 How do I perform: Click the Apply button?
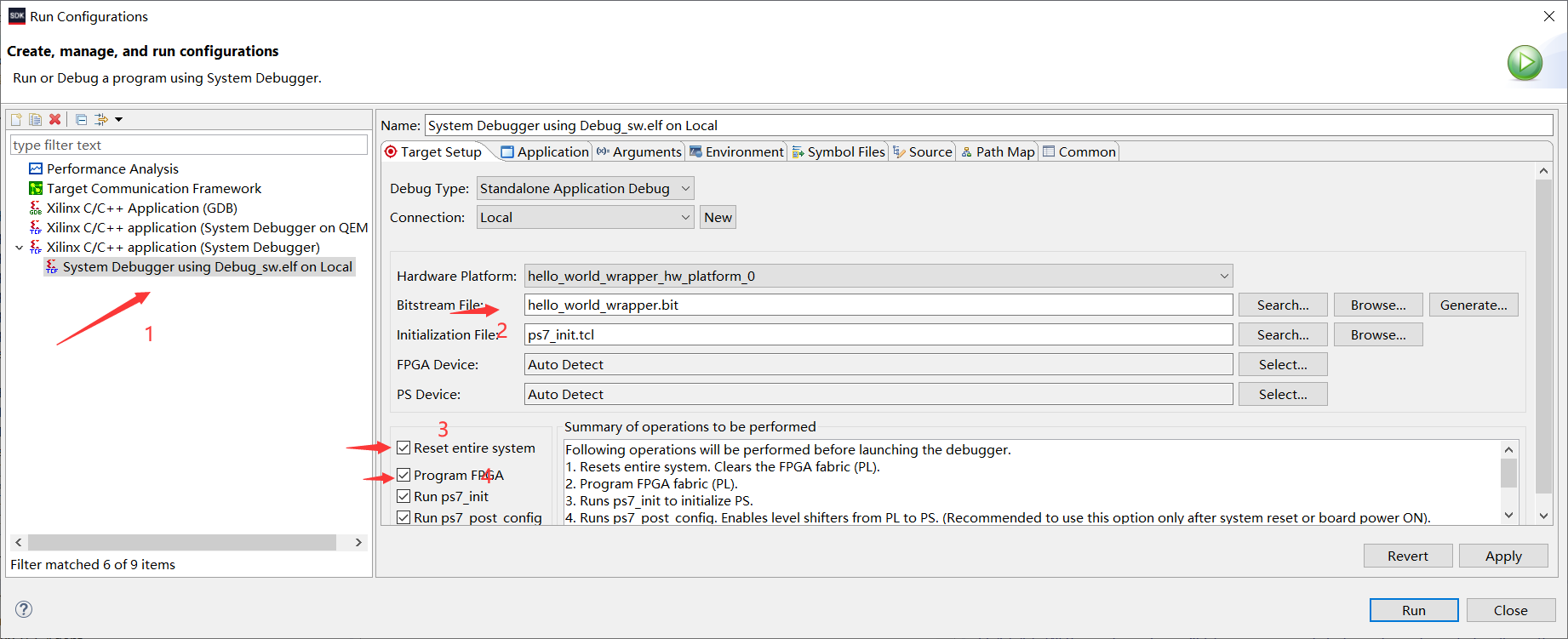pos(1503,556)
